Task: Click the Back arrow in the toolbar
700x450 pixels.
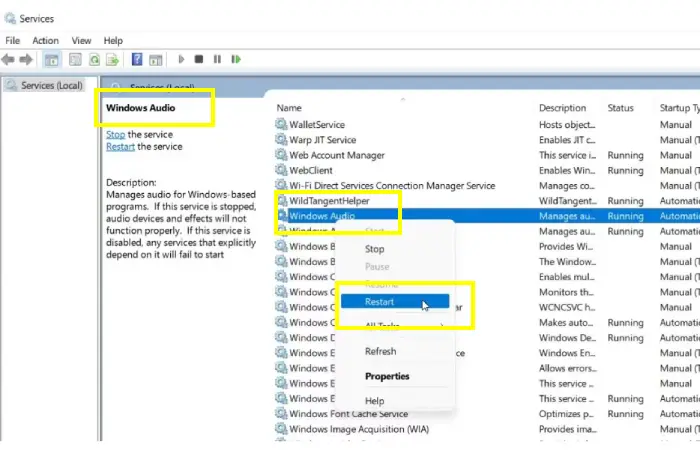Action: coord(8,59)
